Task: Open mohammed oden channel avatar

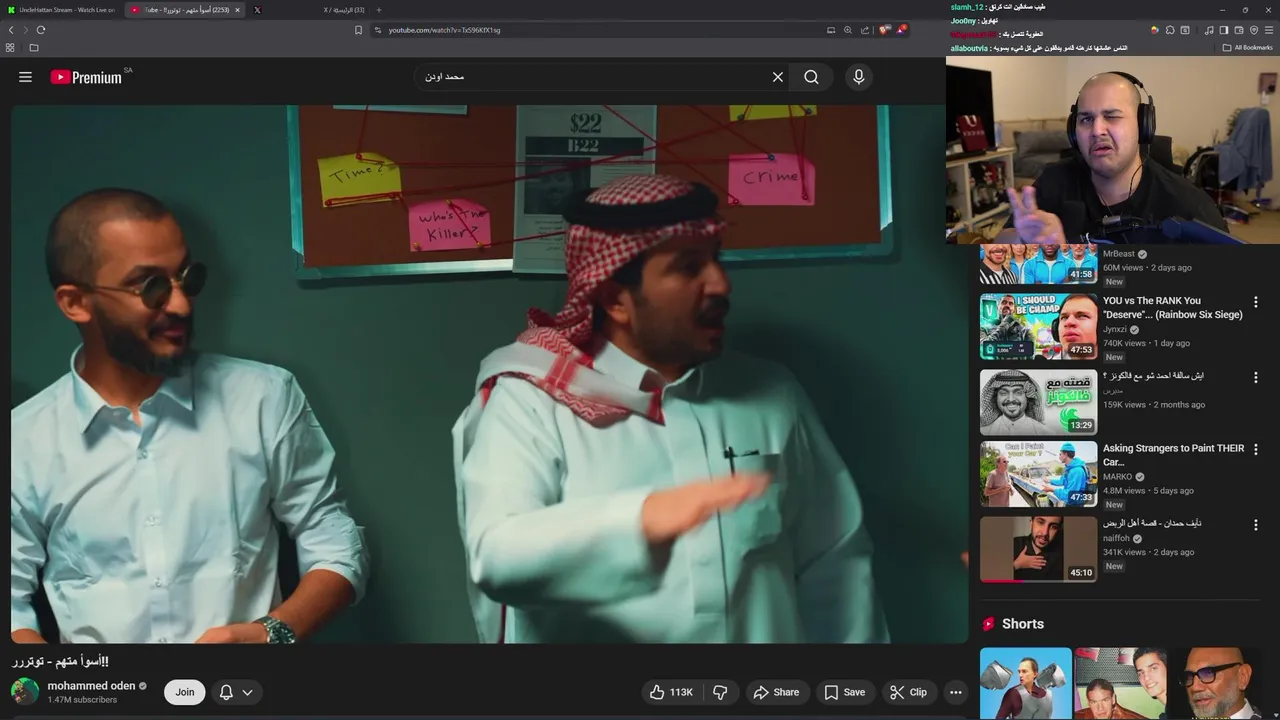Action: 25,692
